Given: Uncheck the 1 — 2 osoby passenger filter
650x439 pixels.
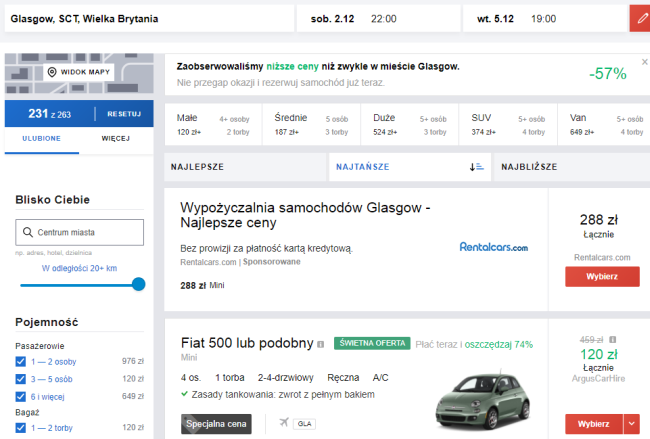Looking at the screenshot, I should (21, 361).
